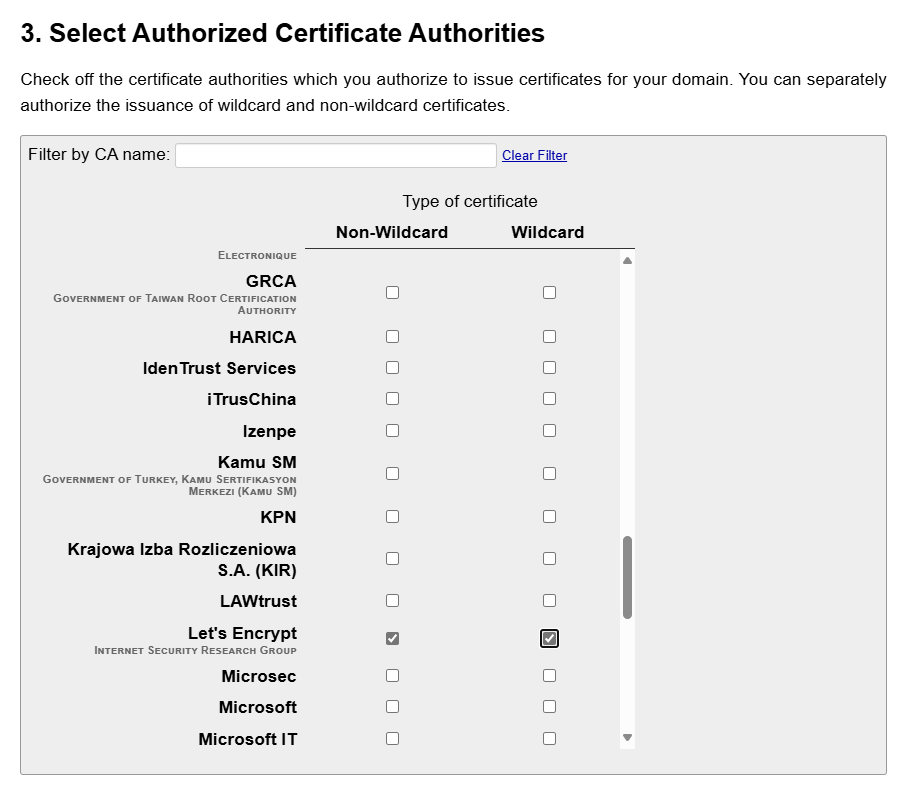Enable KPN for Non-Wildcard certificates
Image resolution: width=905 pixels, height=789 pixels.
392,516
